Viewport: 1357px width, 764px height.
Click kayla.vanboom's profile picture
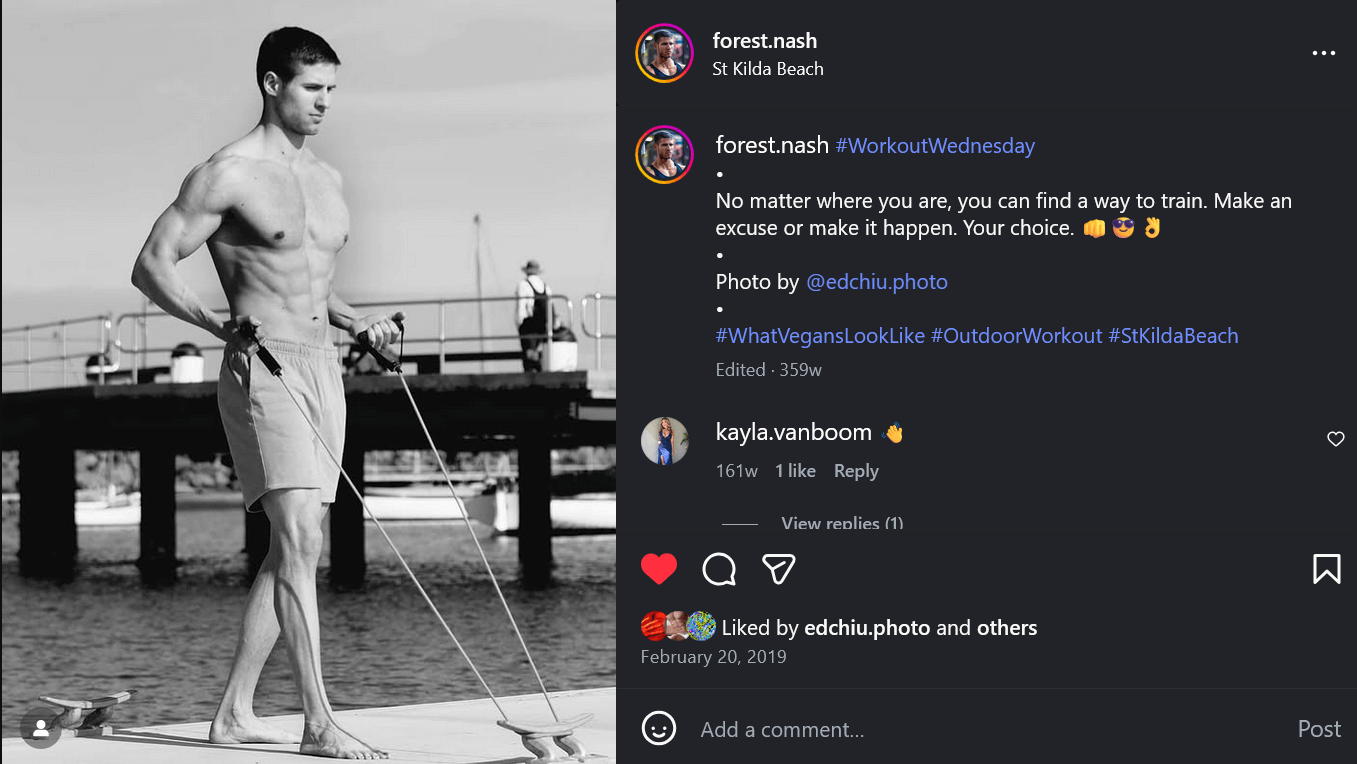click(664, 441)
